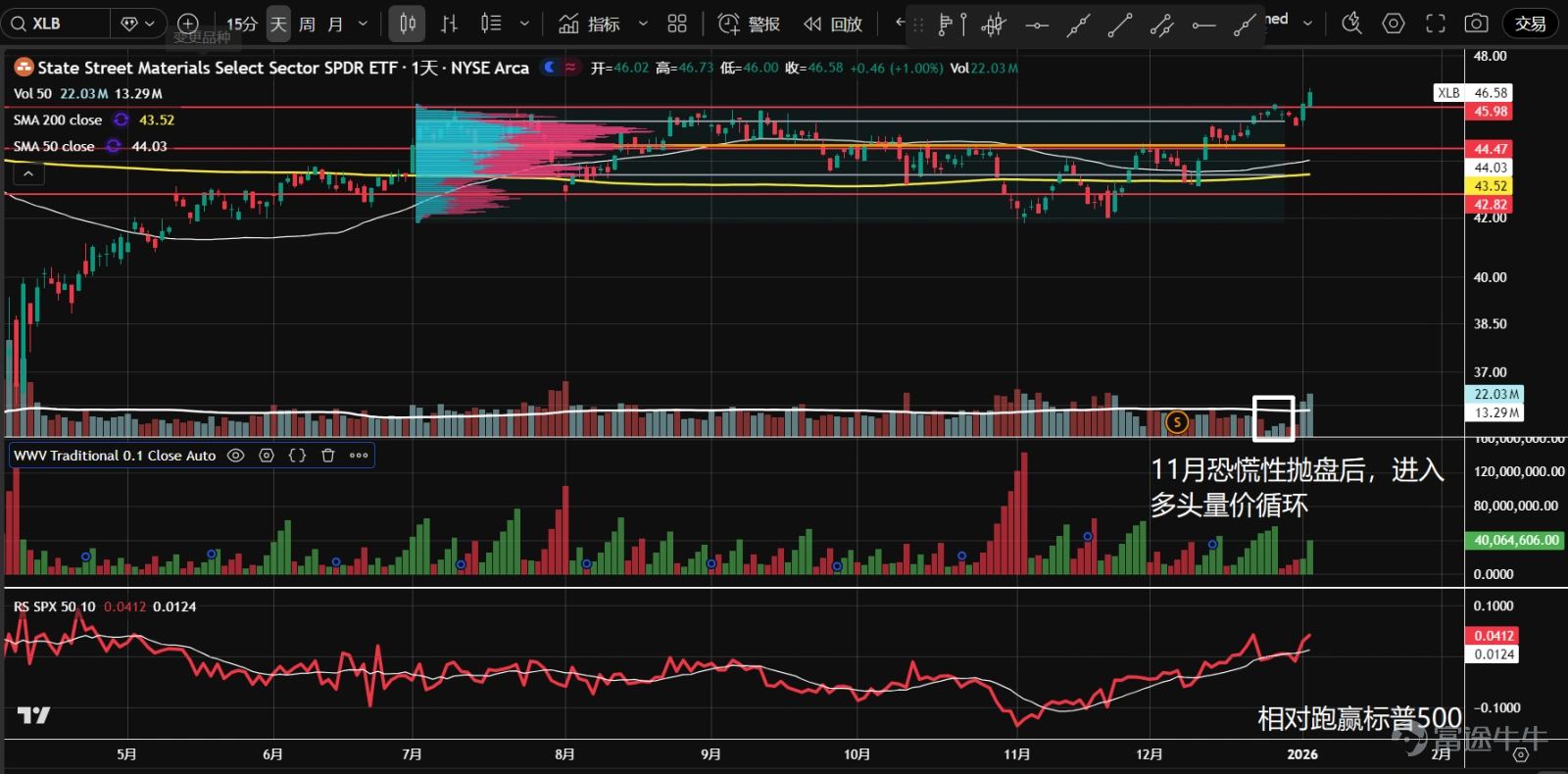The width and height of the screenshot is (1568, 774).
Task: Select the trend line drawing tool
Action: 1120,24
